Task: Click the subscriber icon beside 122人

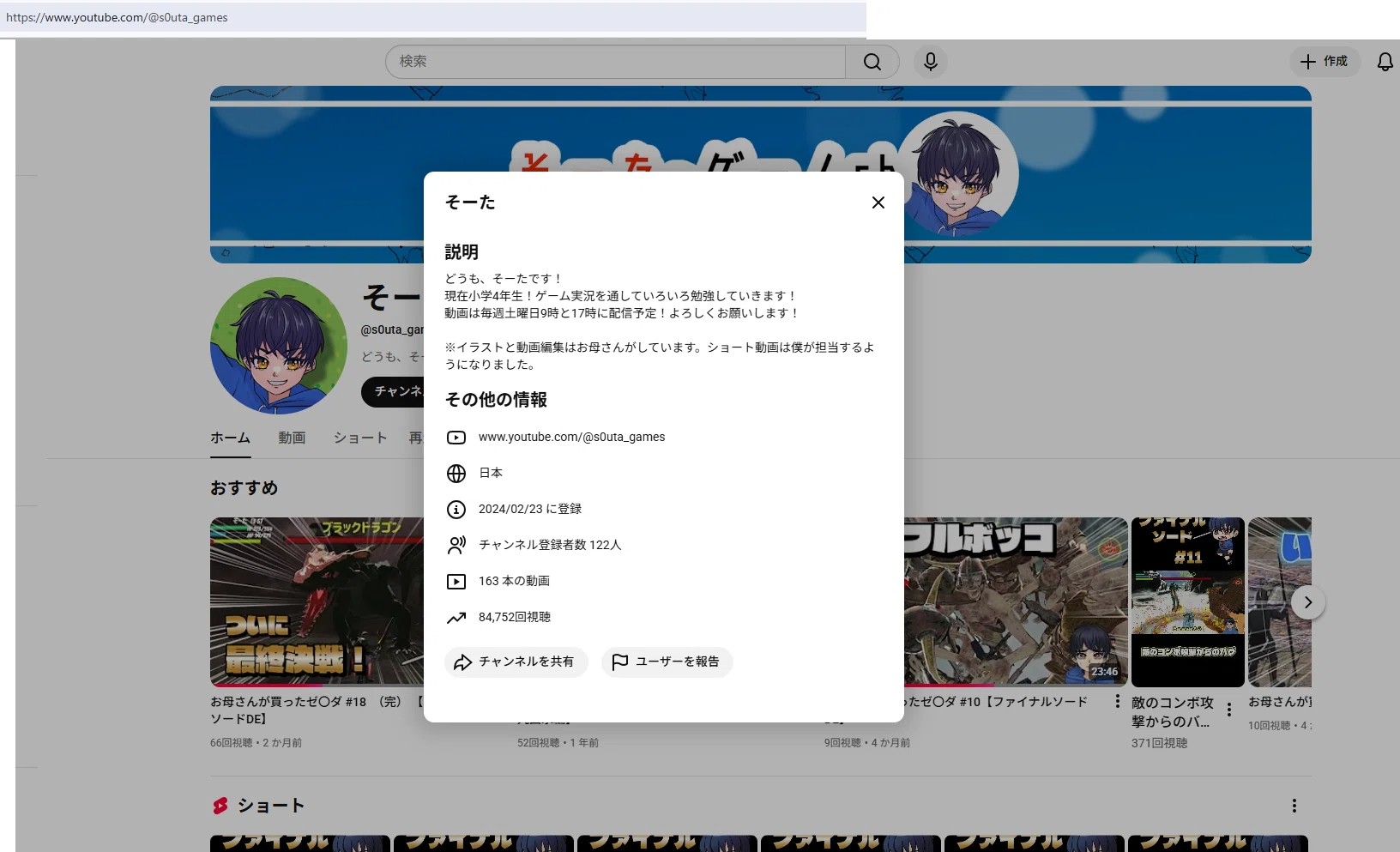Action: point(456,545)
